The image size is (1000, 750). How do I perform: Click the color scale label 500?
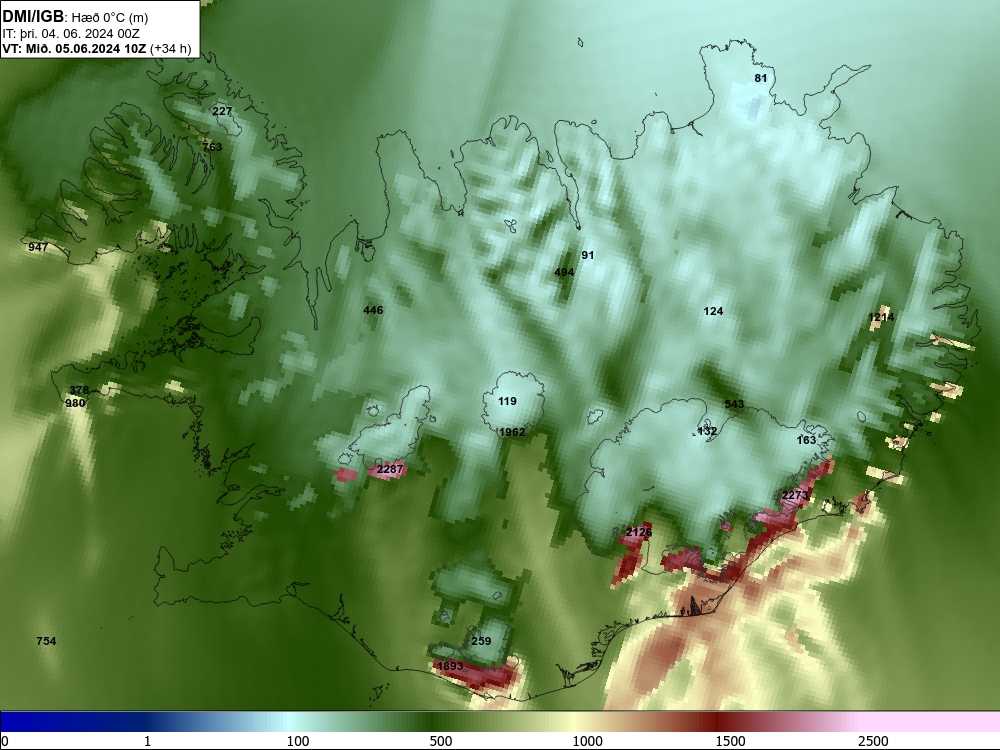coord(441,741)
